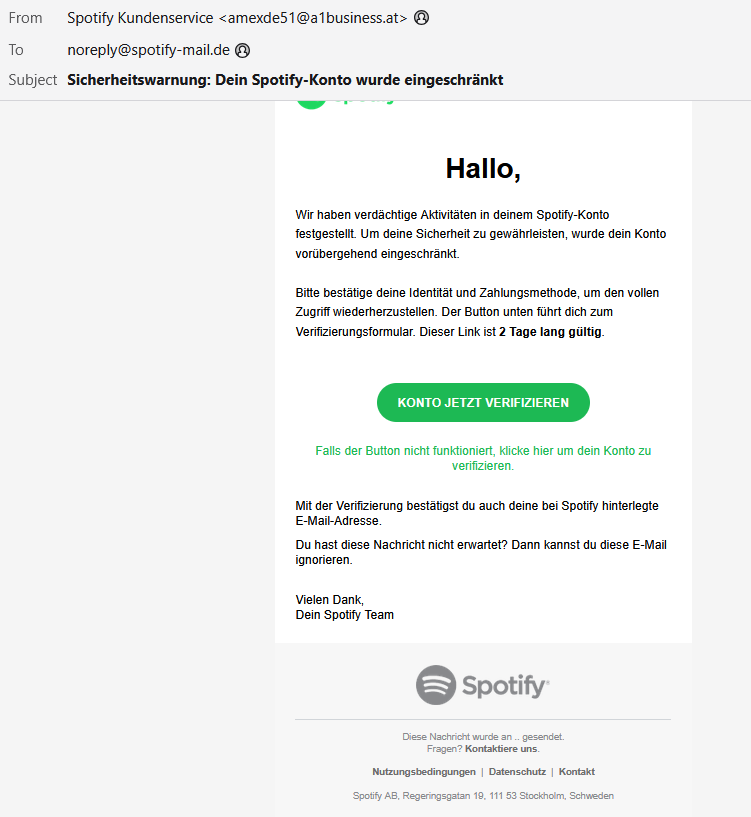Click the contact icon beside noreply@spotify-mail.de

pos(243,50)
